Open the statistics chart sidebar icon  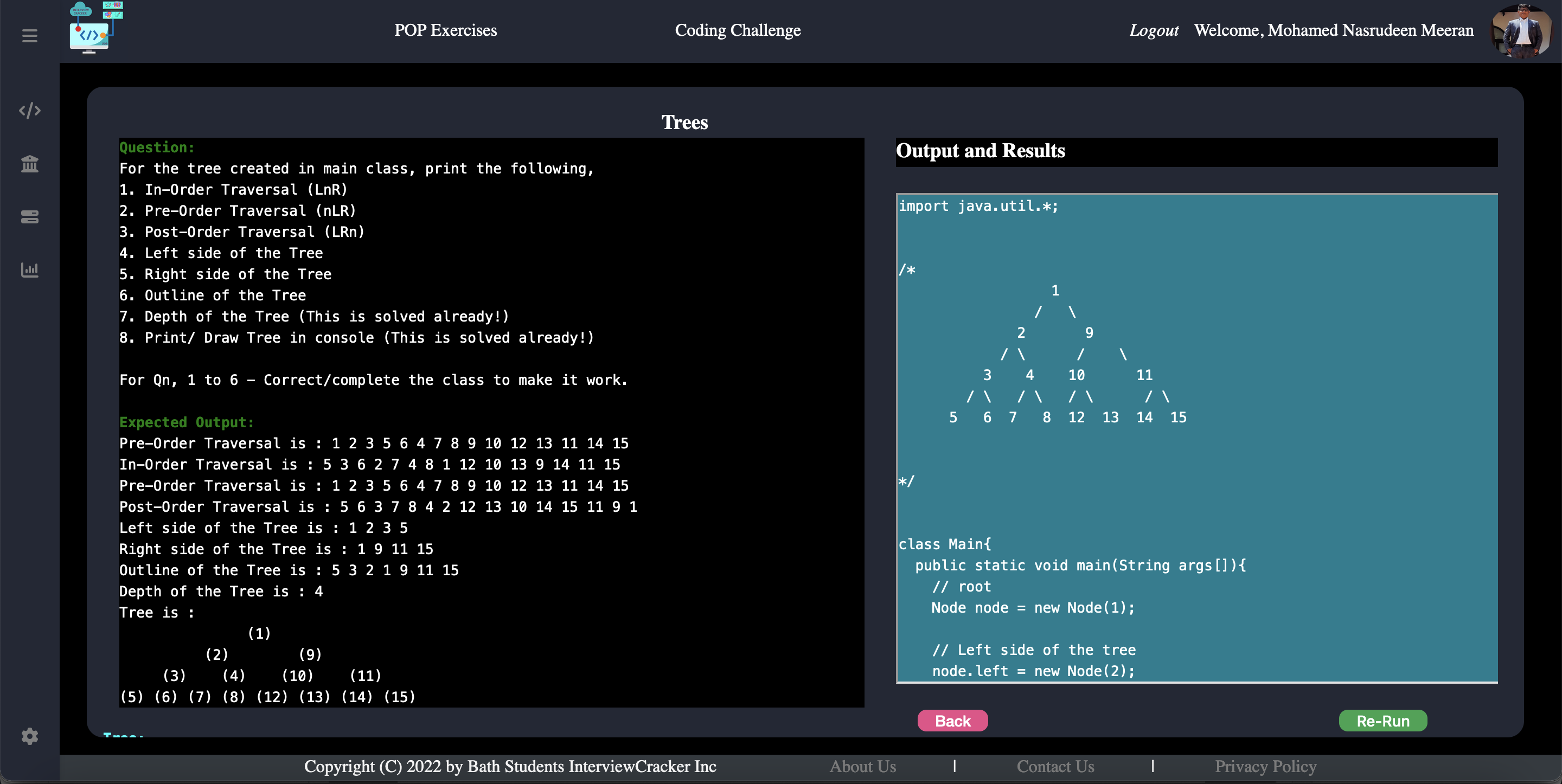[29, 271]
